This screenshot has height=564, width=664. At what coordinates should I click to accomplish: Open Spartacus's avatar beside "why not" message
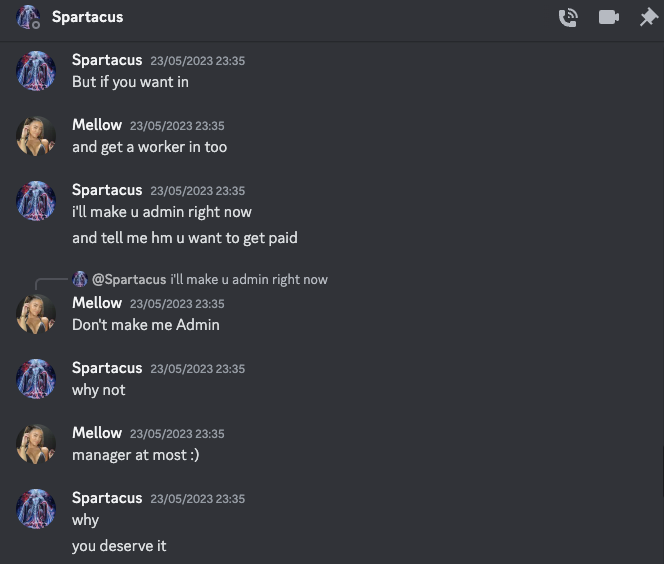(x=36, y=379)
